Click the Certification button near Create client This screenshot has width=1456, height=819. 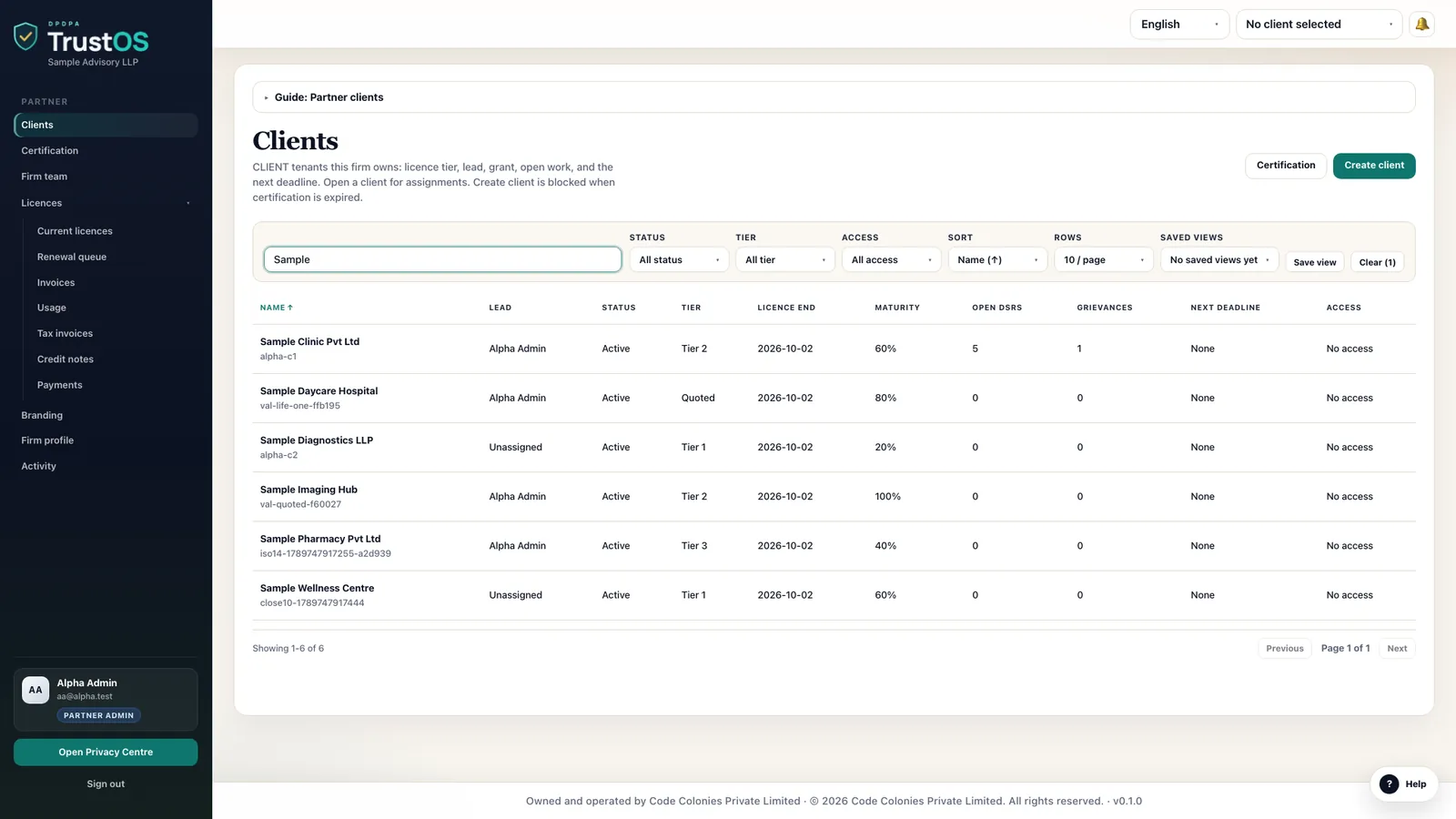(x=1286, y=166)
